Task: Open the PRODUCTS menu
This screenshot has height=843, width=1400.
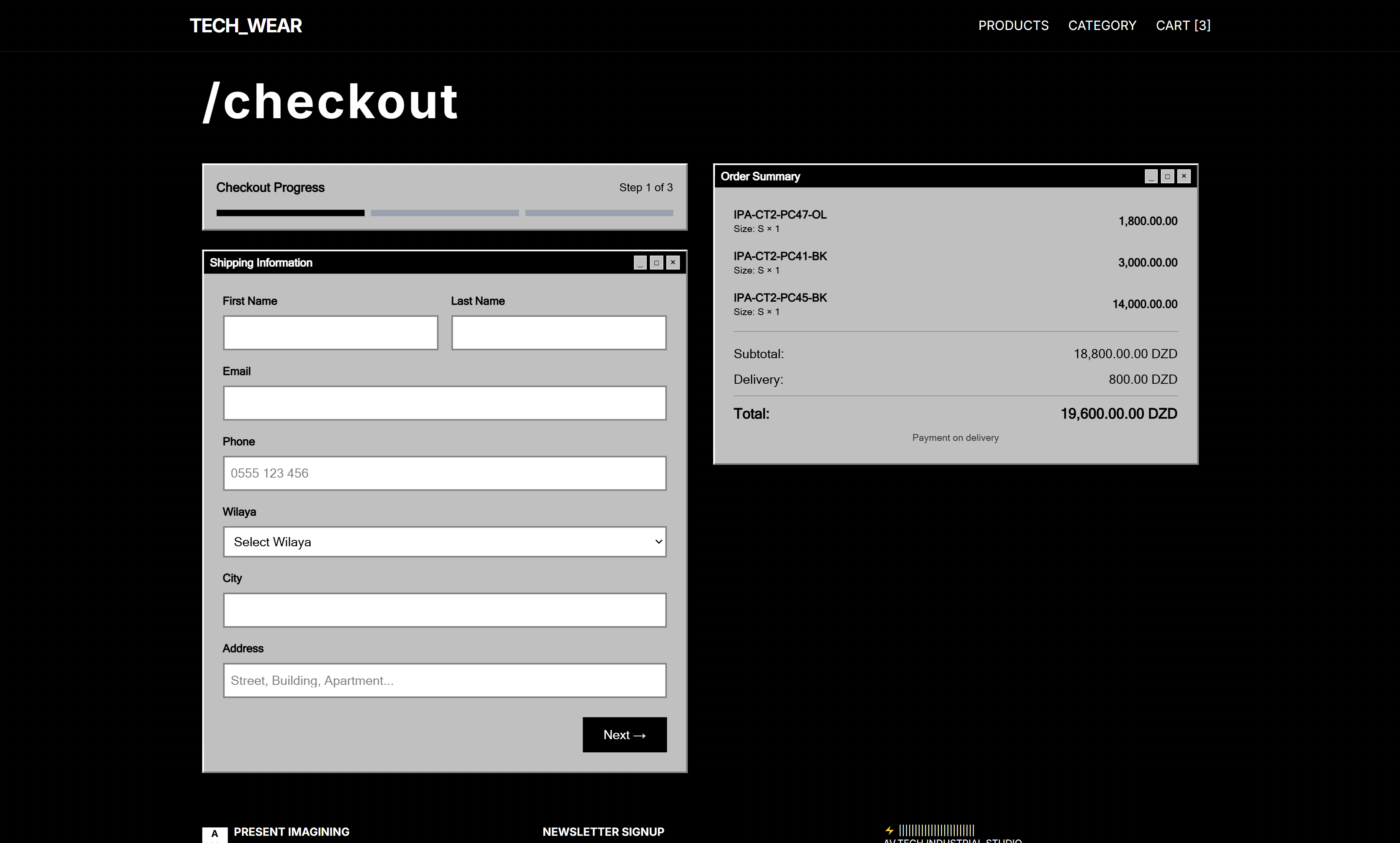Action: pyautogui.click(x=1014, y=26)
